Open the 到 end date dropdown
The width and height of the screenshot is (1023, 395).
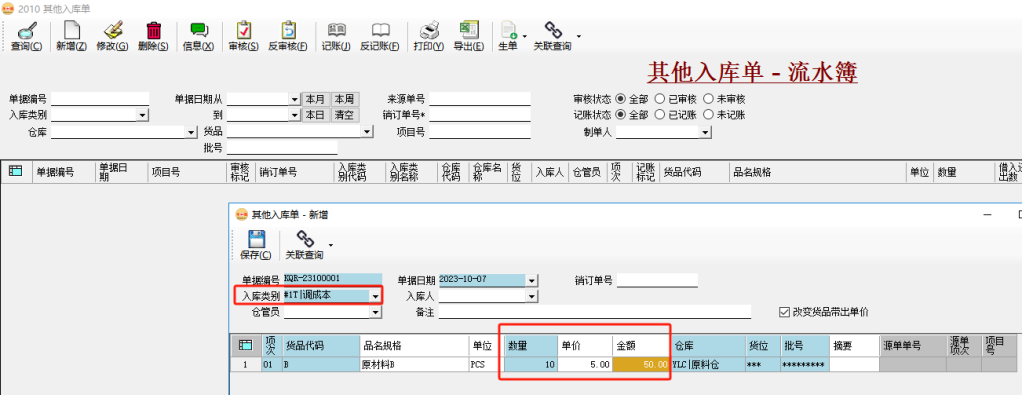point(294,116)
